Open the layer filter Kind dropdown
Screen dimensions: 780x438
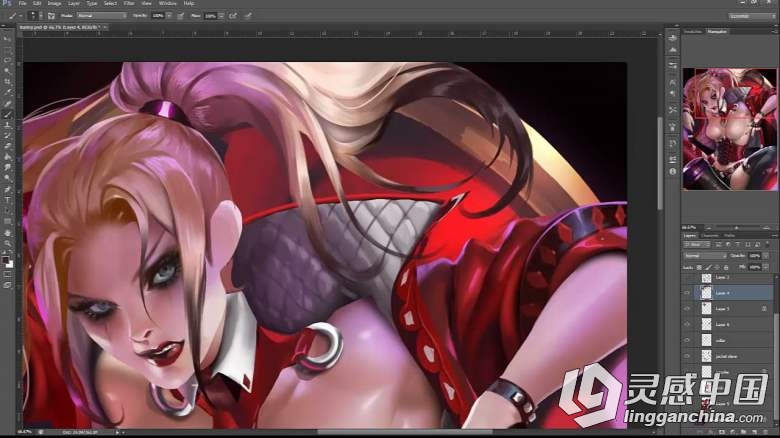(696, 245)
